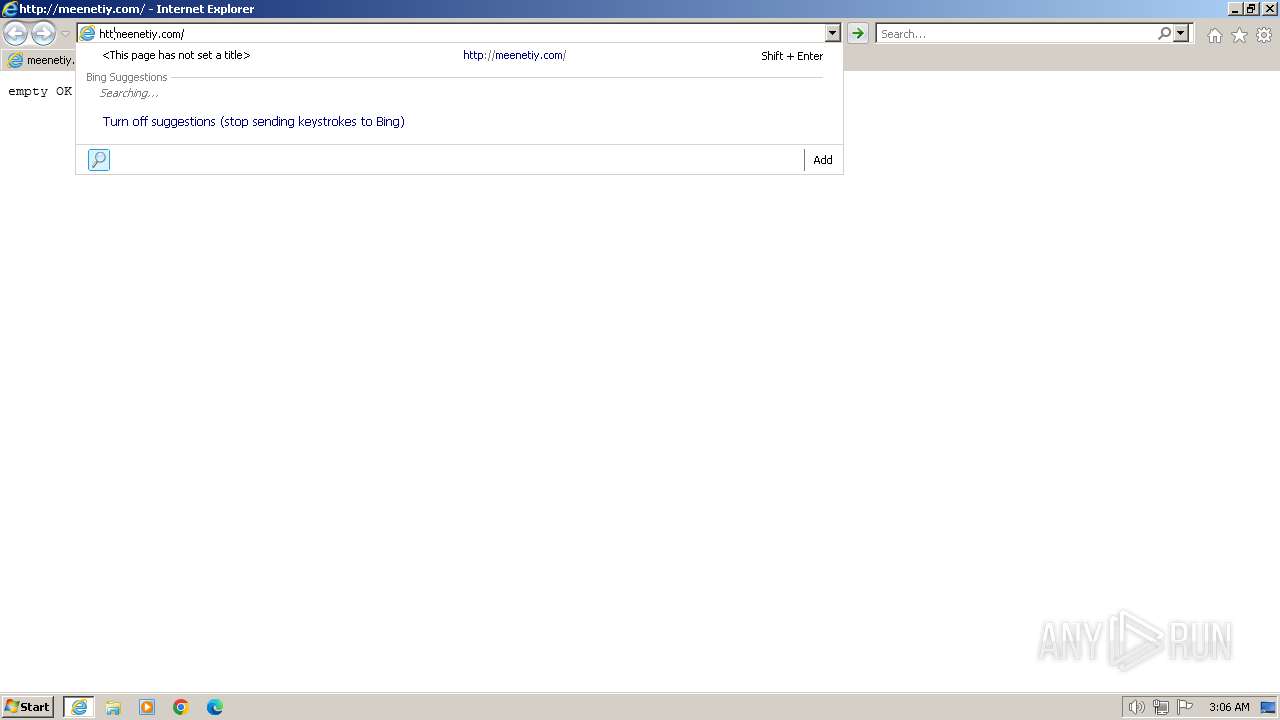Click Turn off suggestions link
1280x720 pixels.
point(254,121)
